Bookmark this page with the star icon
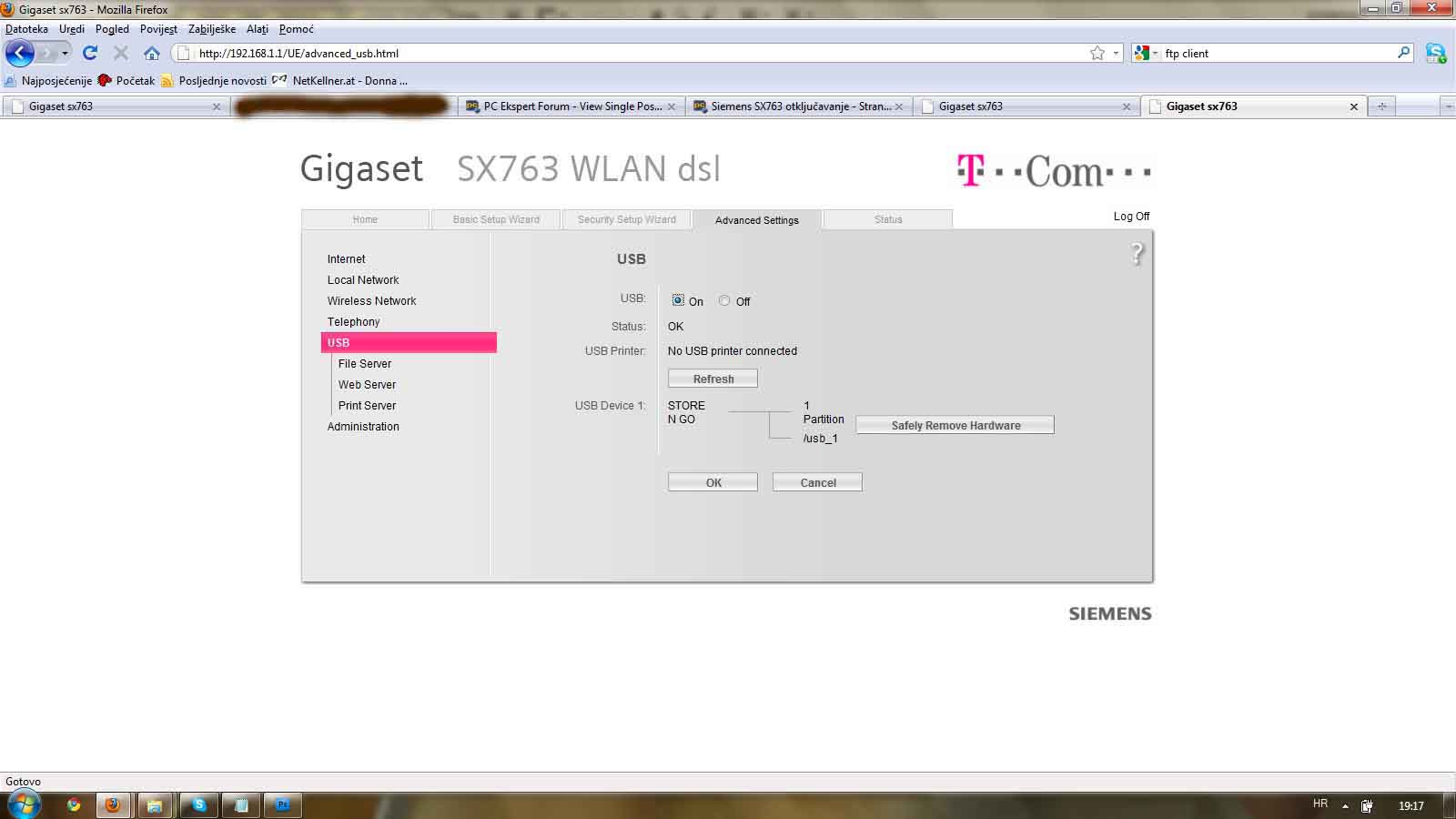 (1097, 53)
